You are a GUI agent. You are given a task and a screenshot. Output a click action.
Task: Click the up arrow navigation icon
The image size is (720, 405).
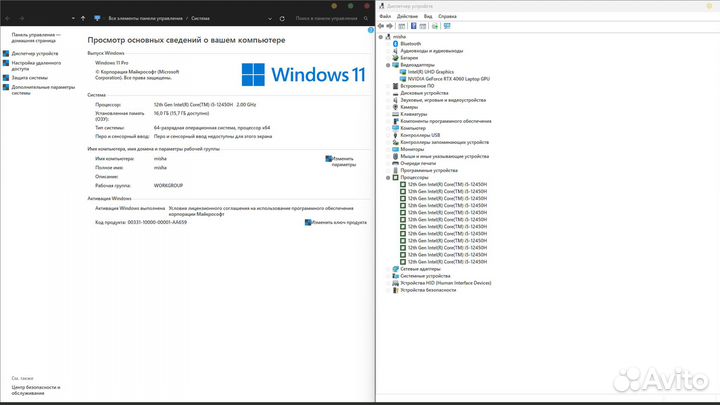81,18
